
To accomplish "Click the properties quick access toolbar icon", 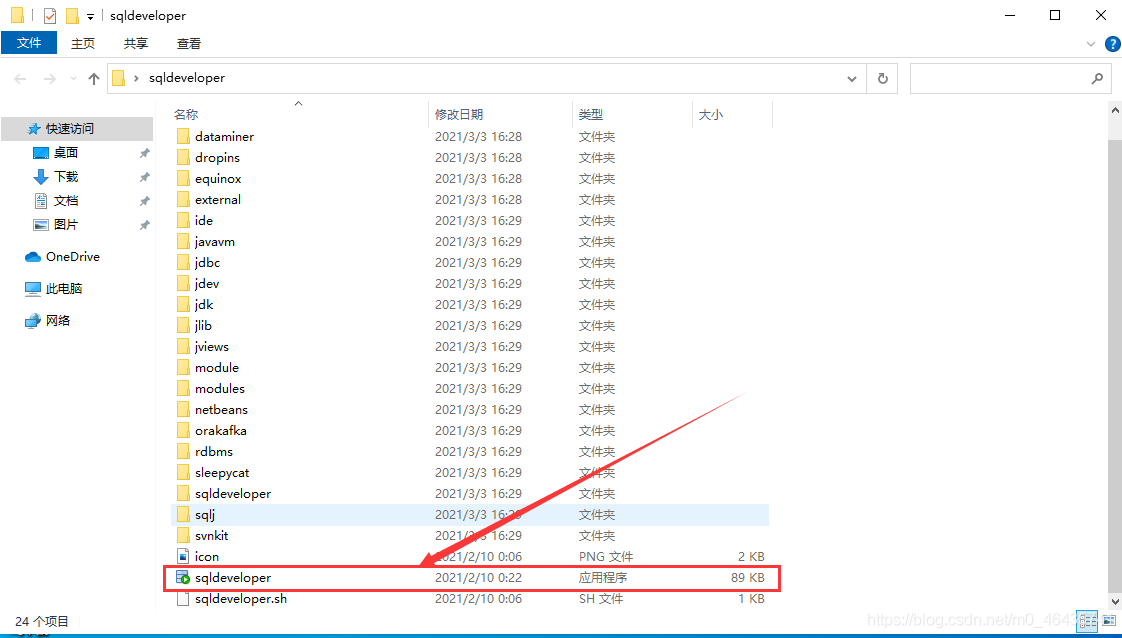I will click(x=49, y=16).
